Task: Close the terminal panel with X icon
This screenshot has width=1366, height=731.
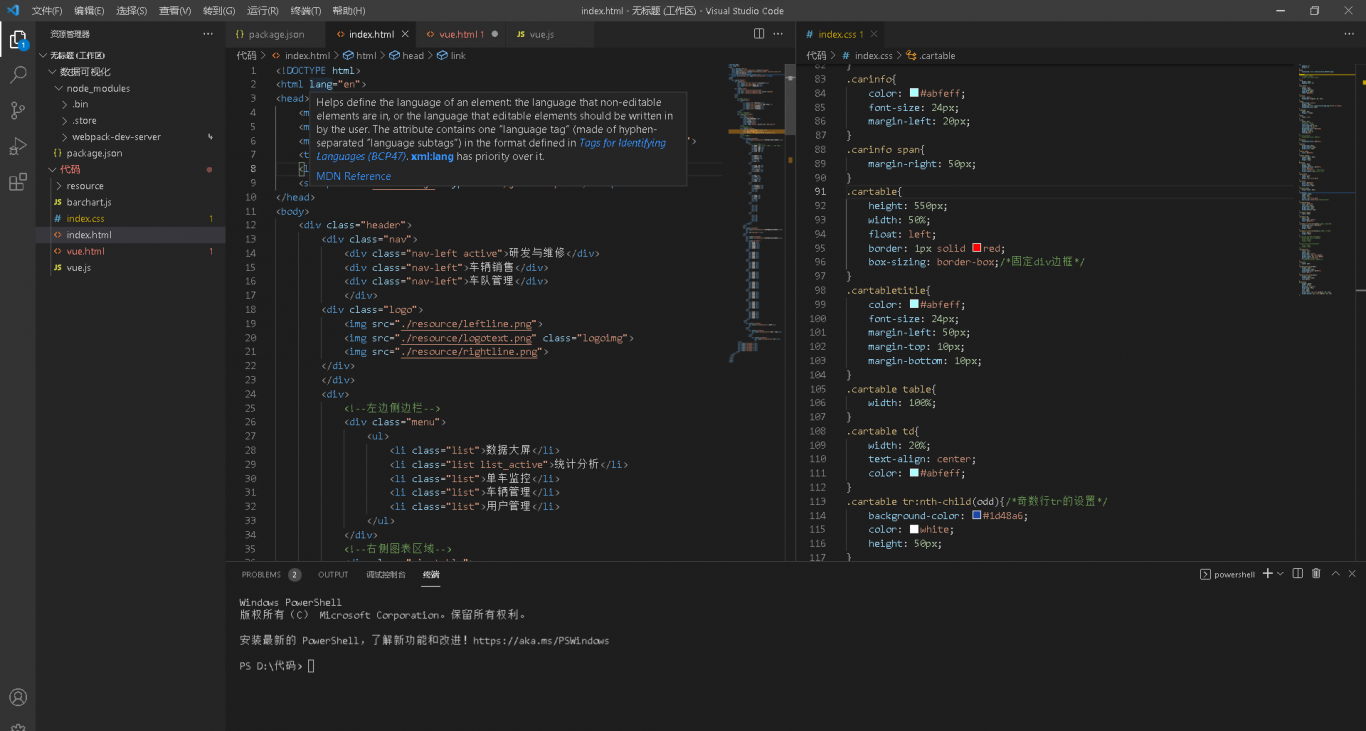Action: 1353,574
